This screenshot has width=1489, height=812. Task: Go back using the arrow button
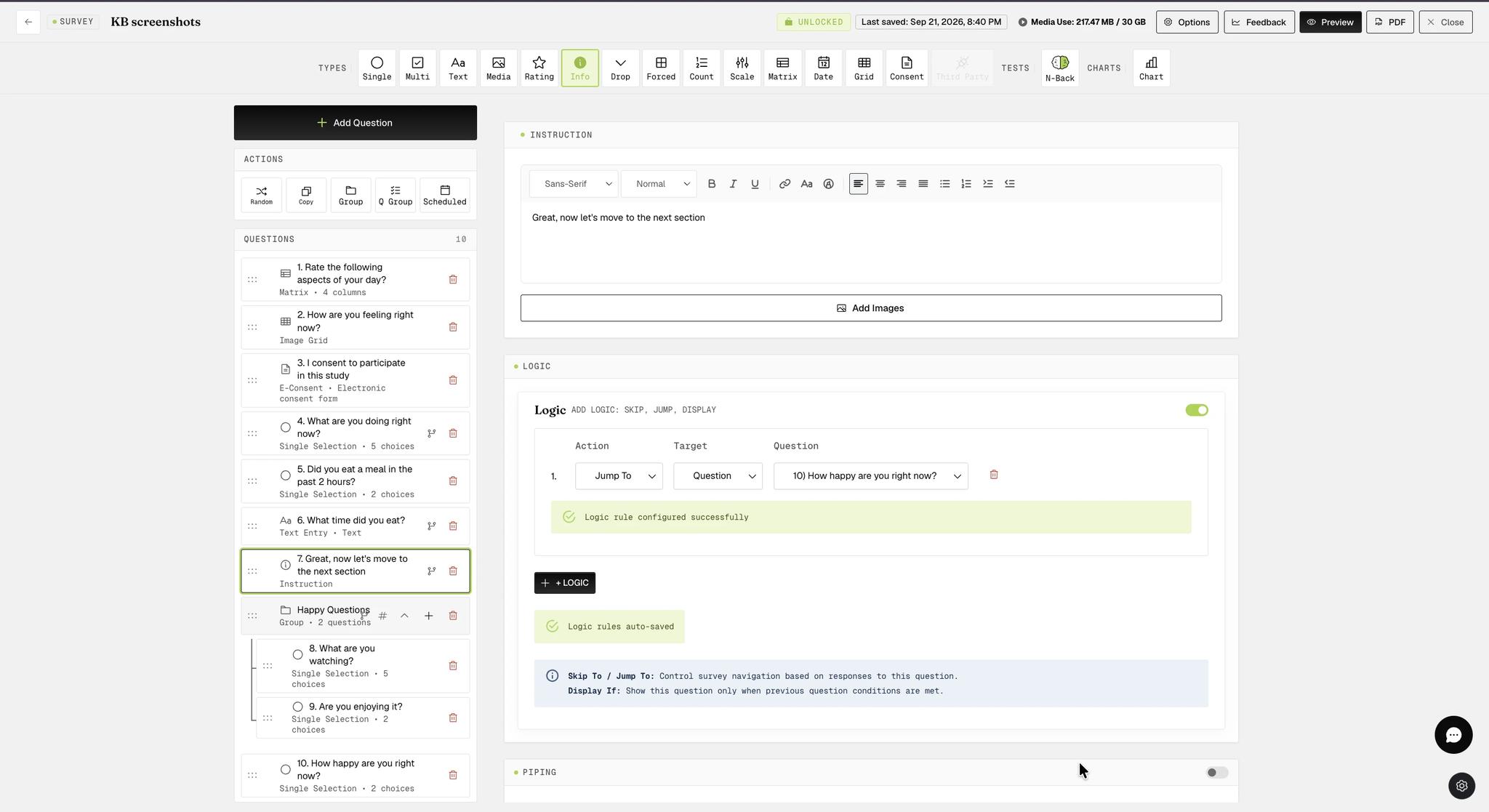28,22
